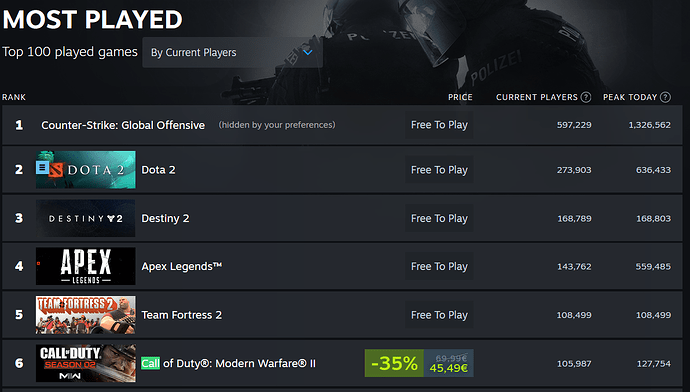690x392 pixels.
Task: Open the Dota 2 capsule image
Action: click(86, 169)
